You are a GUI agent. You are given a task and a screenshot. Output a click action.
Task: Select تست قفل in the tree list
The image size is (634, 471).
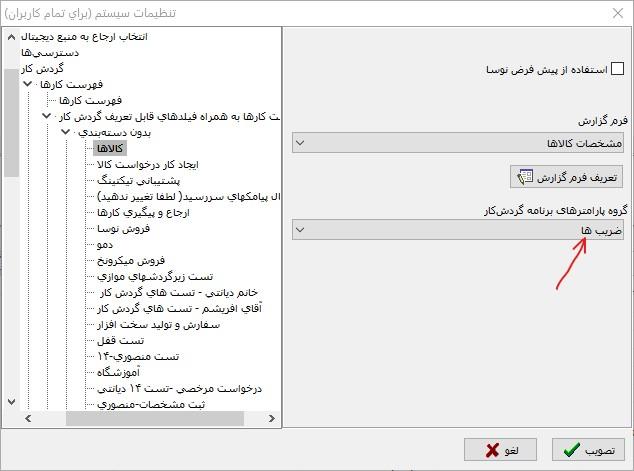click(x=117, y=339)
